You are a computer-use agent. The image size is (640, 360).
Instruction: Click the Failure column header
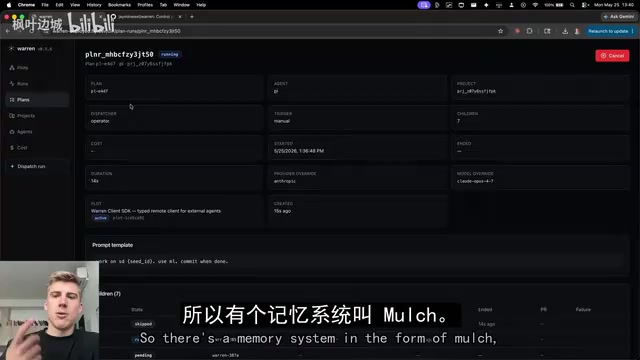(583, 310)
